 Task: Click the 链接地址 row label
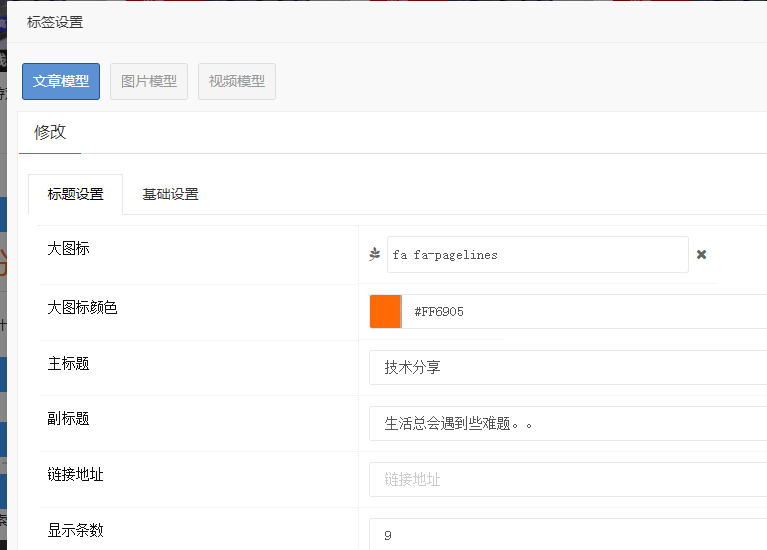75,474
